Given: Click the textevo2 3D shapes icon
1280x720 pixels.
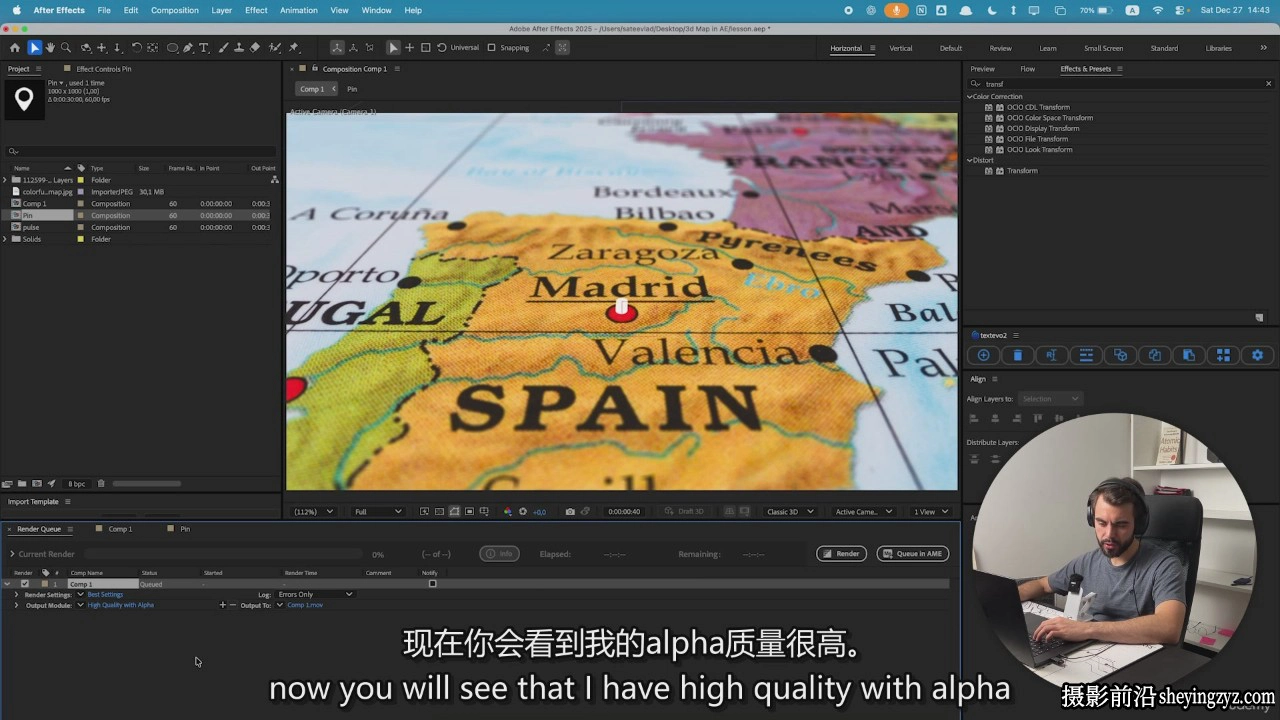Looking at the screenshot, I should click(1120, 355).
